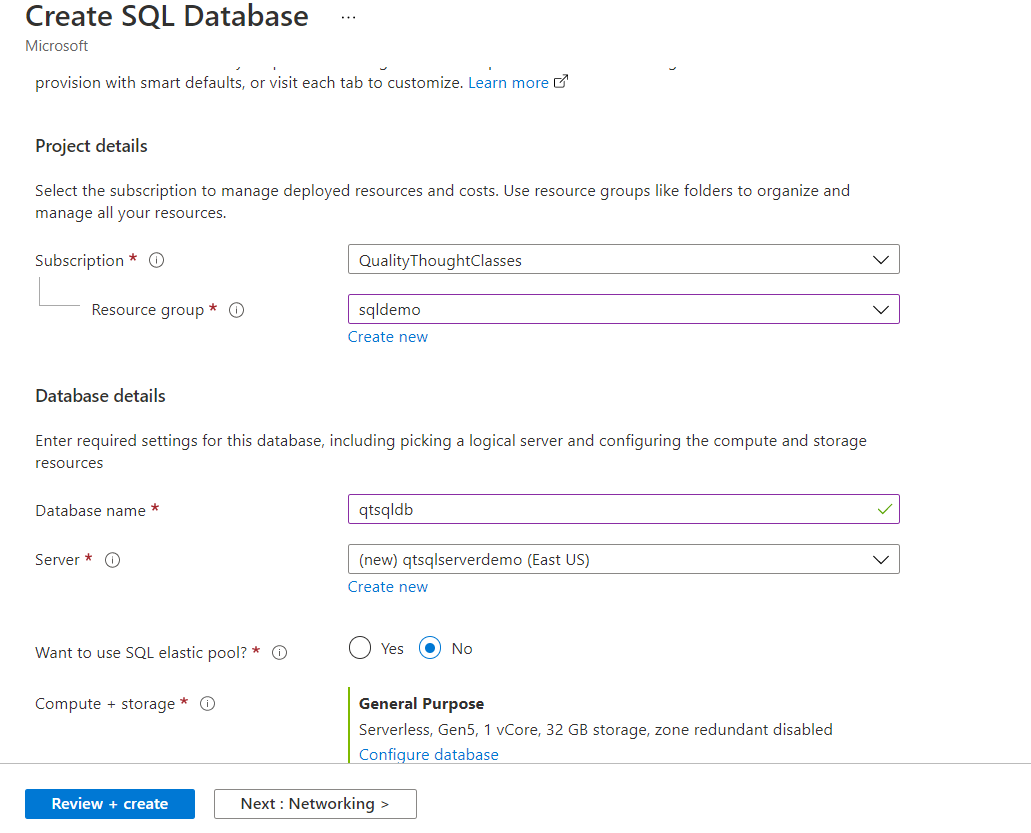
Task: Click Create new under Resource group
Action: click(388, 337)
